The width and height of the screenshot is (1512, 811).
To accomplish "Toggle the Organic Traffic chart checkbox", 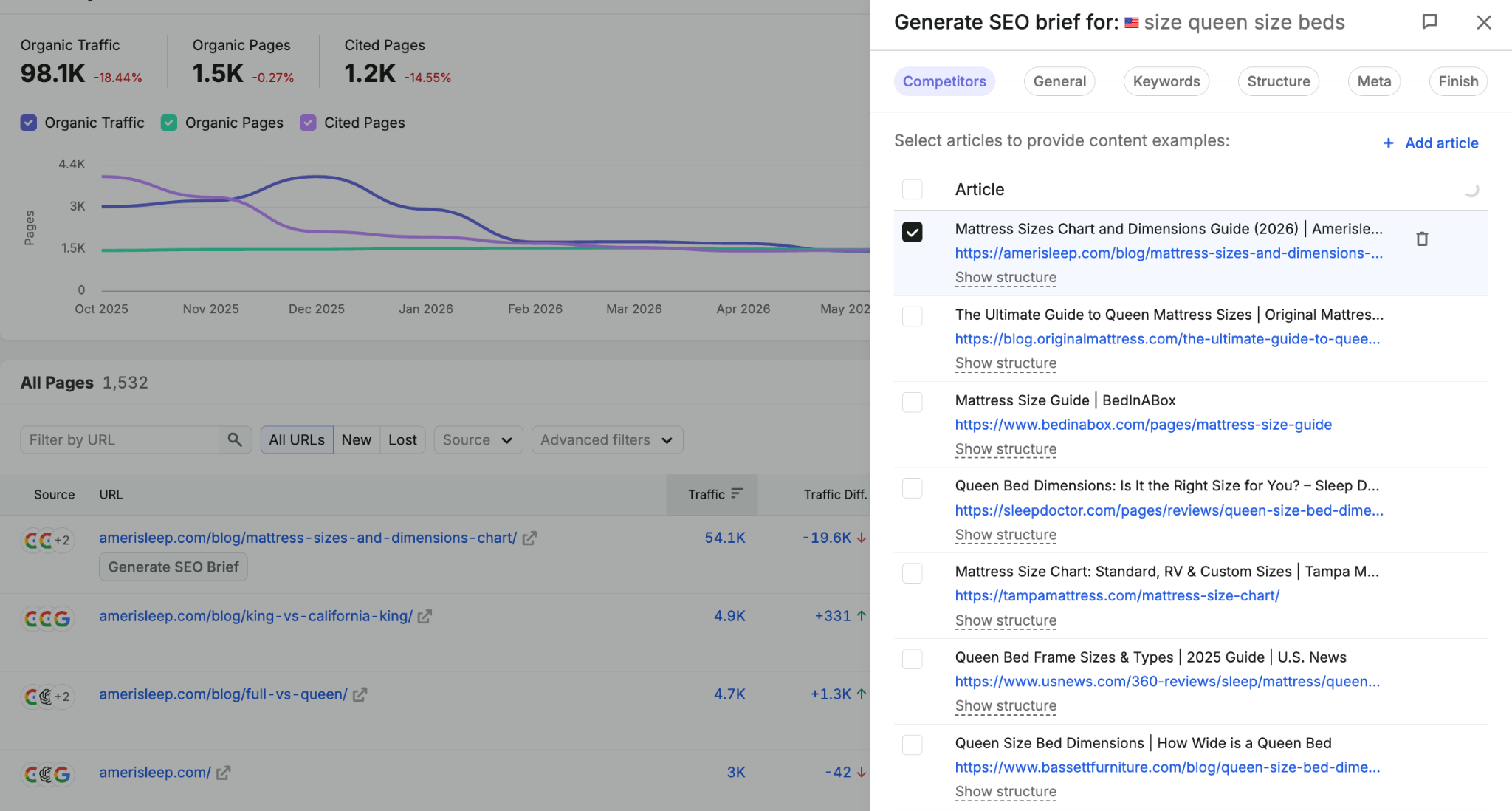I will (x=29, y=123).
